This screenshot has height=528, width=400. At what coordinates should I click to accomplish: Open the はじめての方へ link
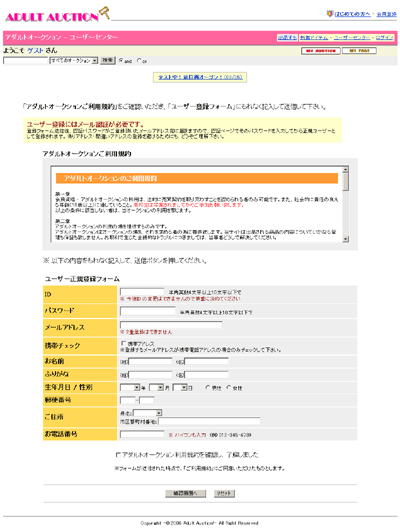(353, 14)
